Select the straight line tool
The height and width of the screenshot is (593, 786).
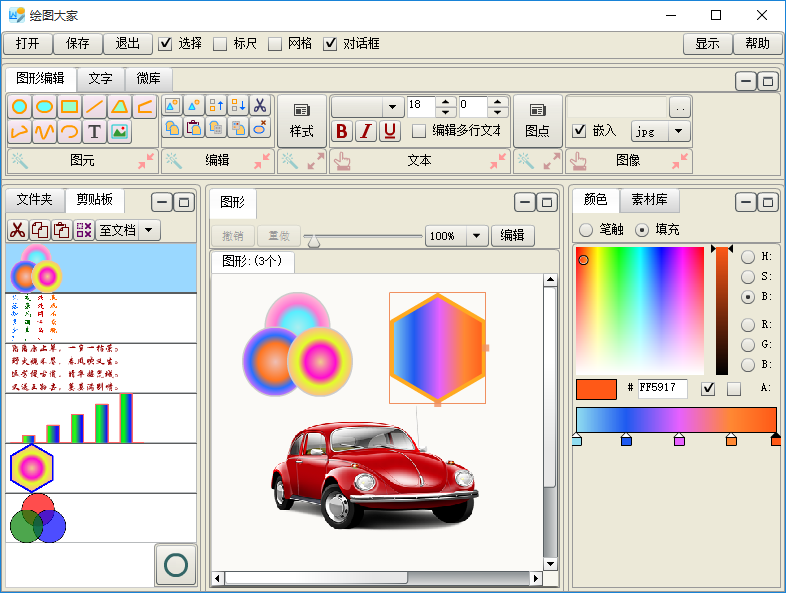coord(94,106)
